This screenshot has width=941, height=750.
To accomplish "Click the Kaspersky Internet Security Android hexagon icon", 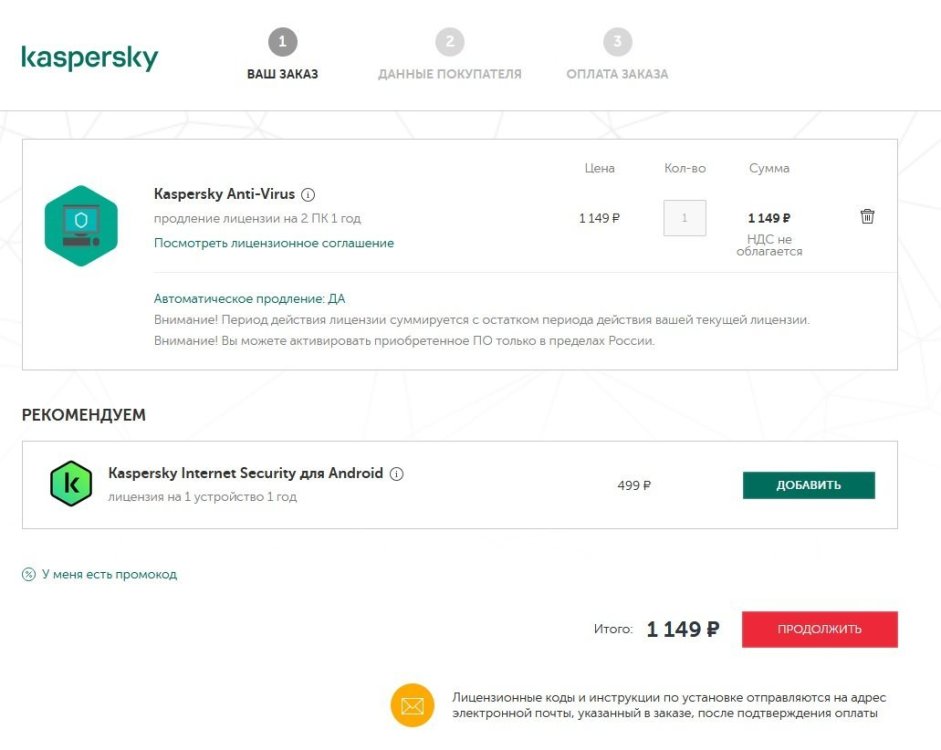I will point(70,484).
